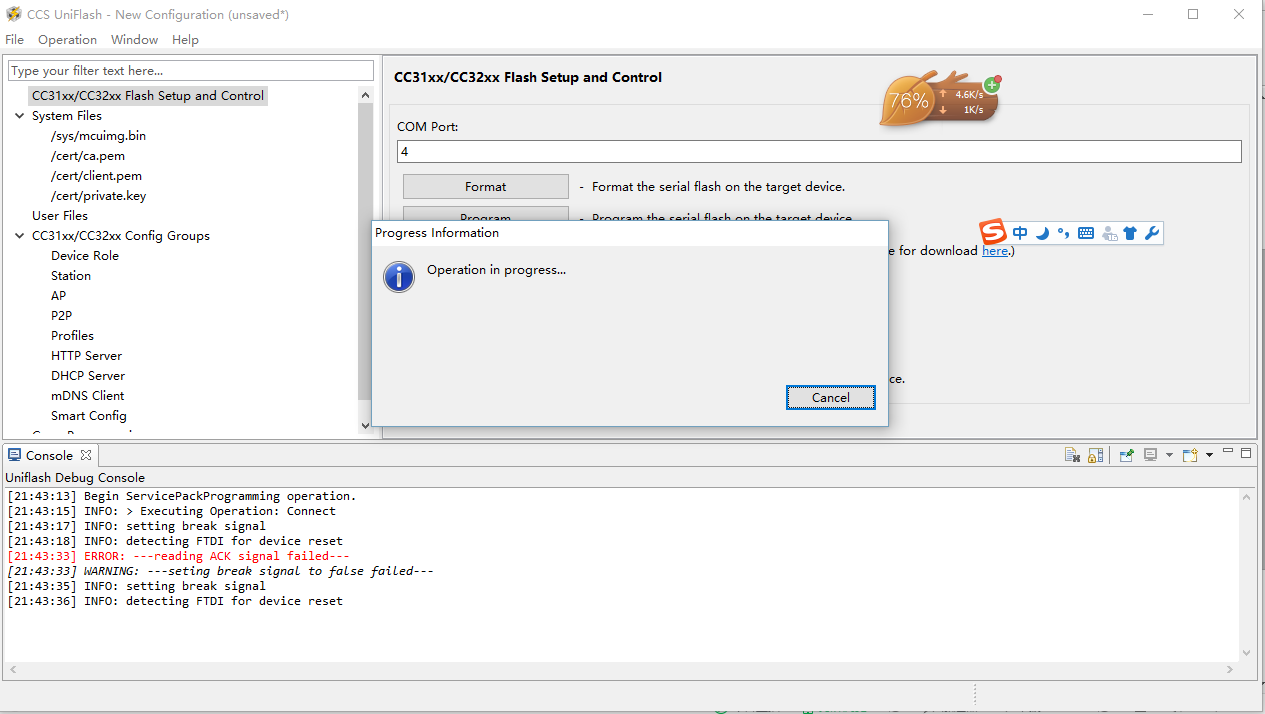Open the File menu
Viewport: 1265px width, 714px height.
click(14, 40)
